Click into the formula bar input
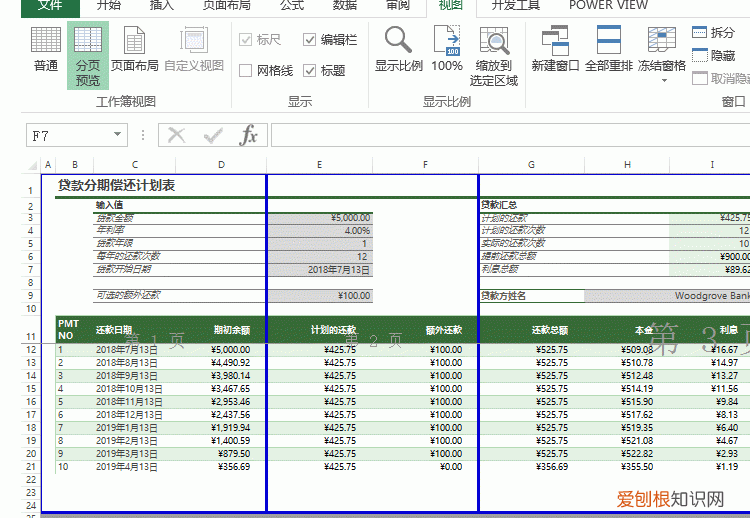 (510, 135)
